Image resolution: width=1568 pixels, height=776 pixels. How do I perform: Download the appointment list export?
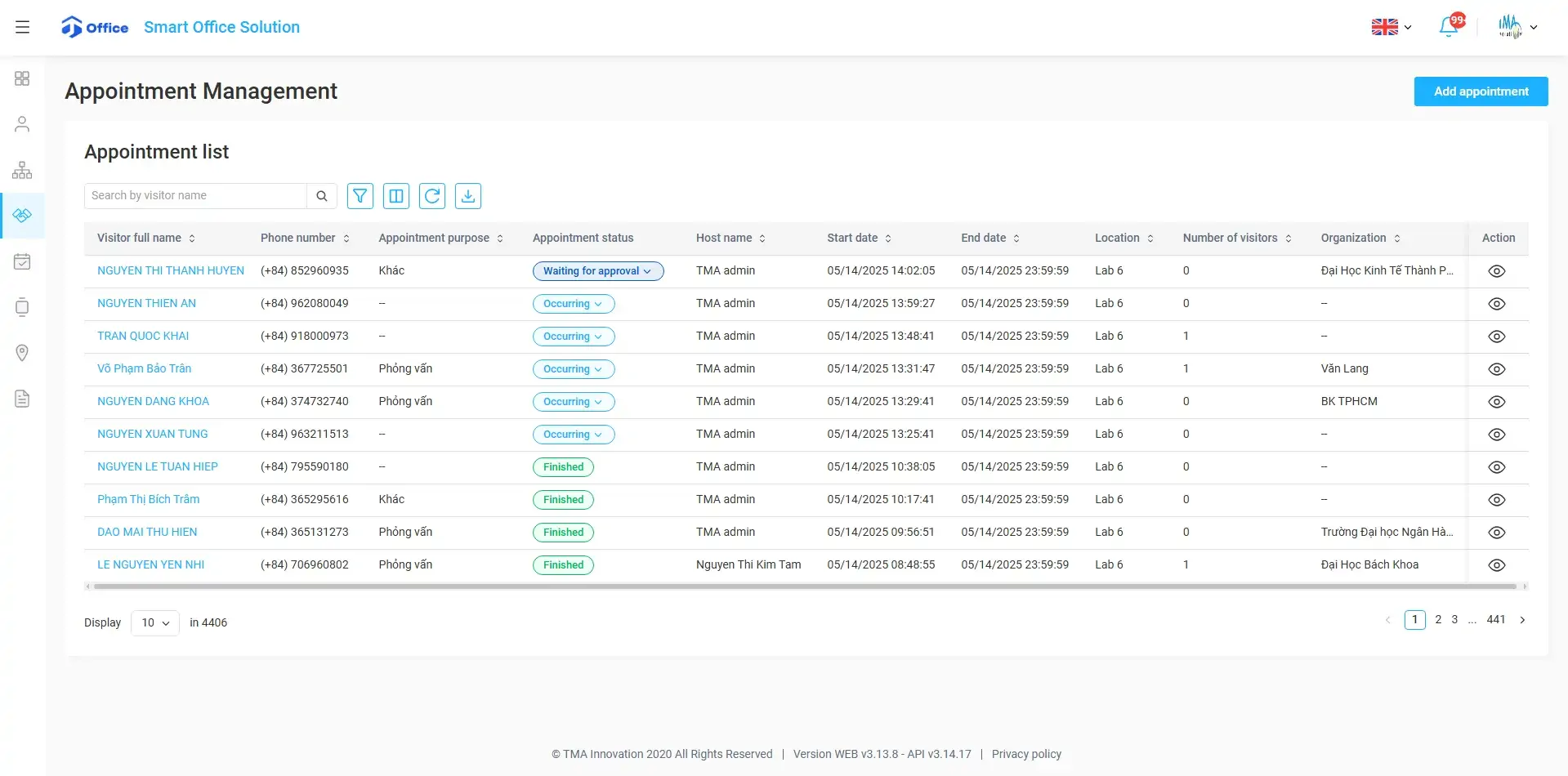point(468,196)
